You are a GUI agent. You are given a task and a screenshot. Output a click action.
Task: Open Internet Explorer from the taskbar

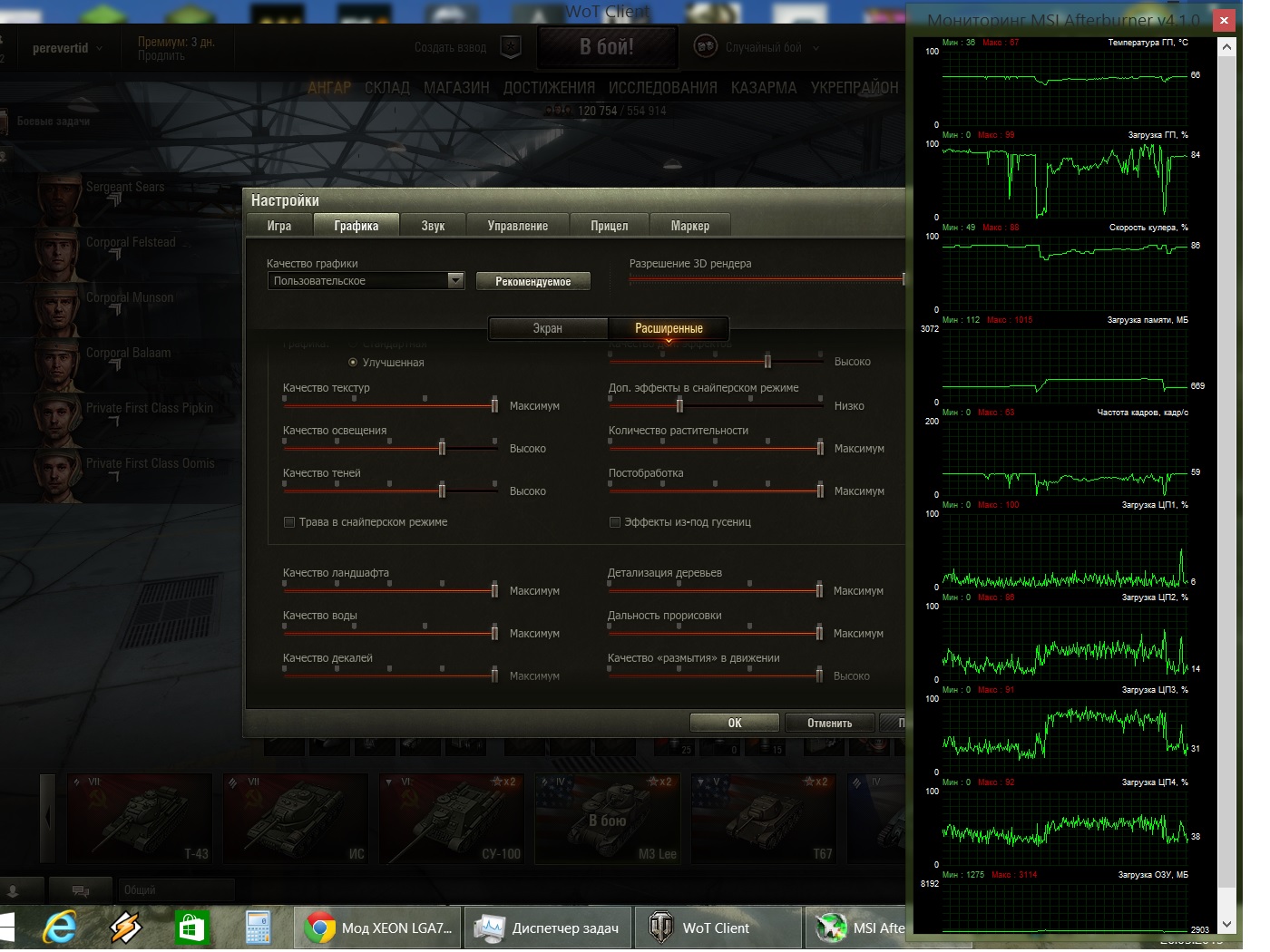pos(60,928)
